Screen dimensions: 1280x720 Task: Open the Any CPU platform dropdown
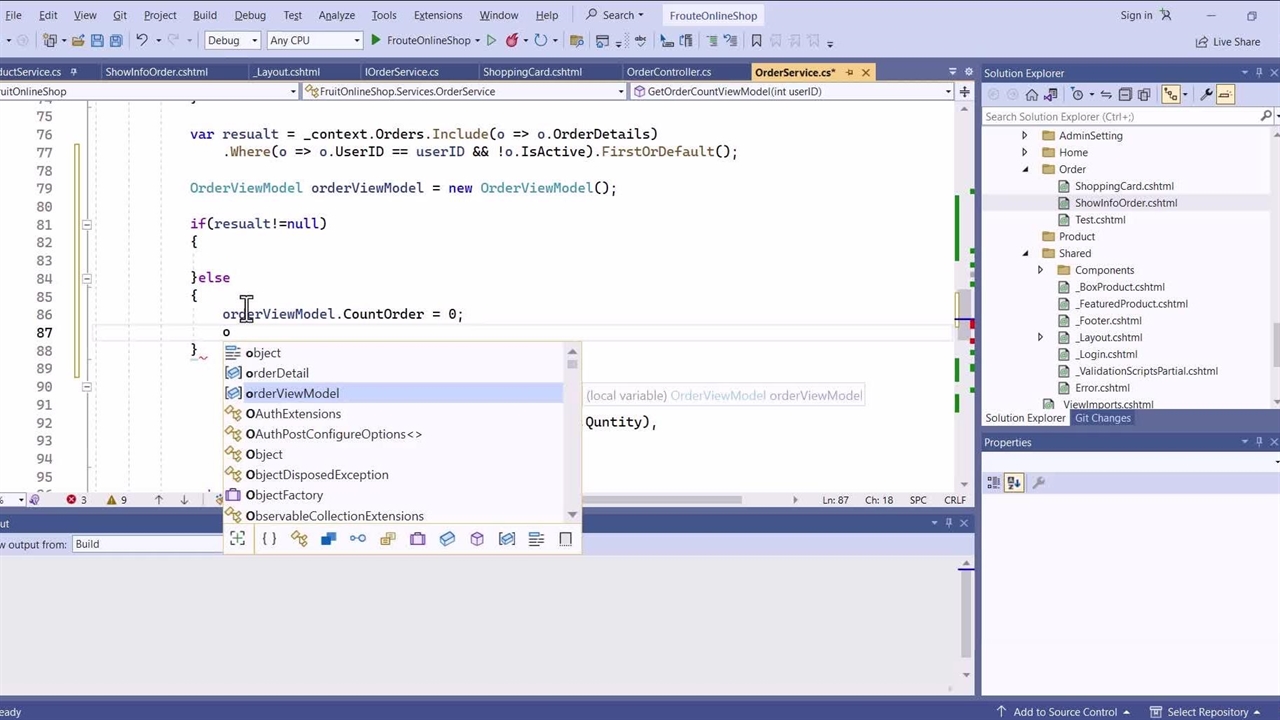[x=314, y=41]
